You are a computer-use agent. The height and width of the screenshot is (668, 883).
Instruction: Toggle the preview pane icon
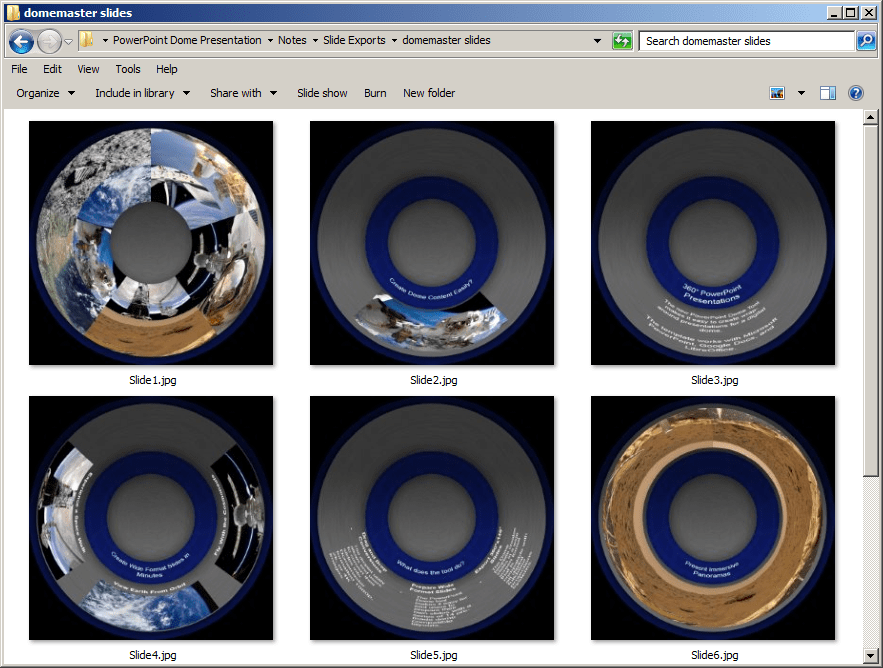tap(827, 93)
